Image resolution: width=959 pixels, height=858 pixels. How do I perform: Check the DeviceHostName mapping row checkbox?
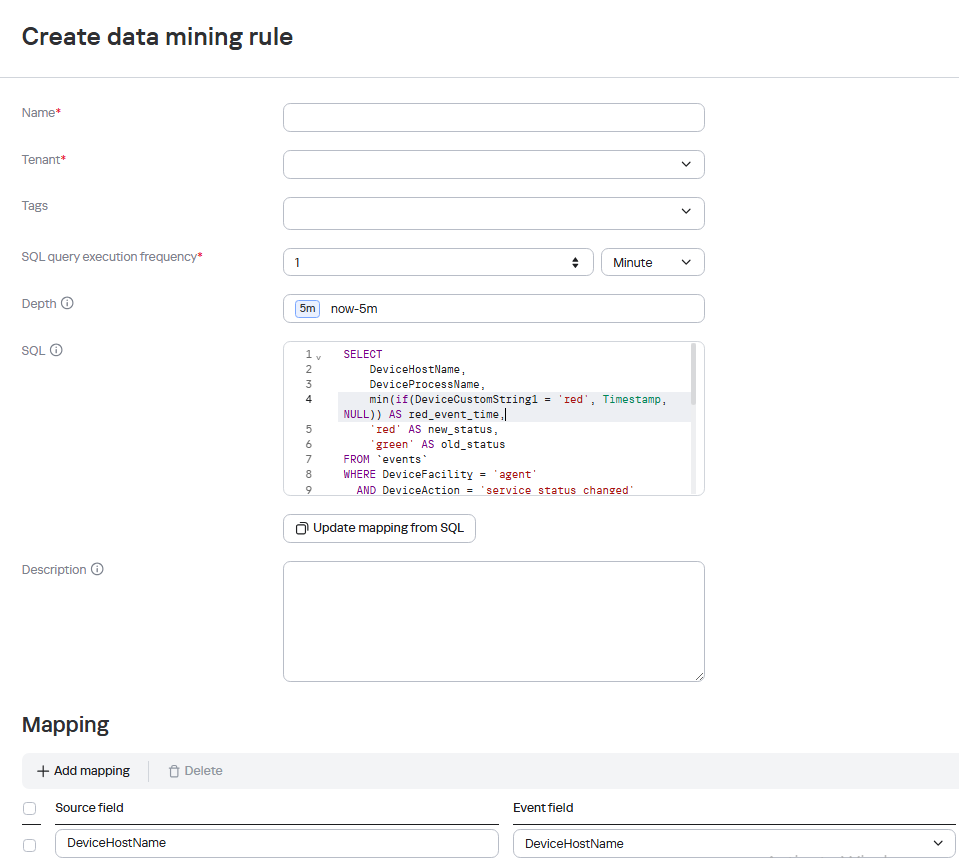[x=29, y=845]
